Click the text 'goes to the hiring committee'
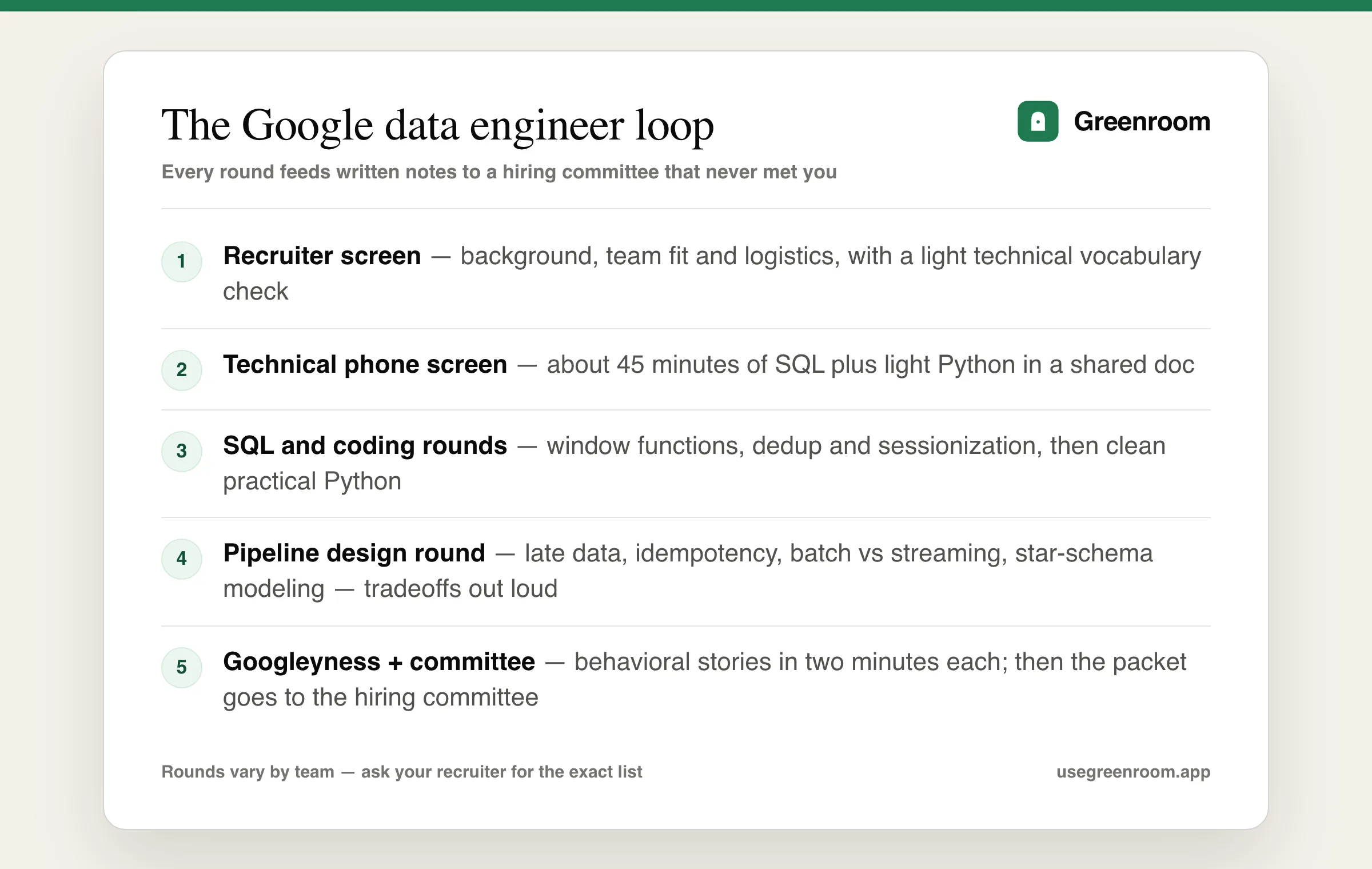The width and height of the screenshot is (1372, 869). pyautogui.click(x=381, y=697)
